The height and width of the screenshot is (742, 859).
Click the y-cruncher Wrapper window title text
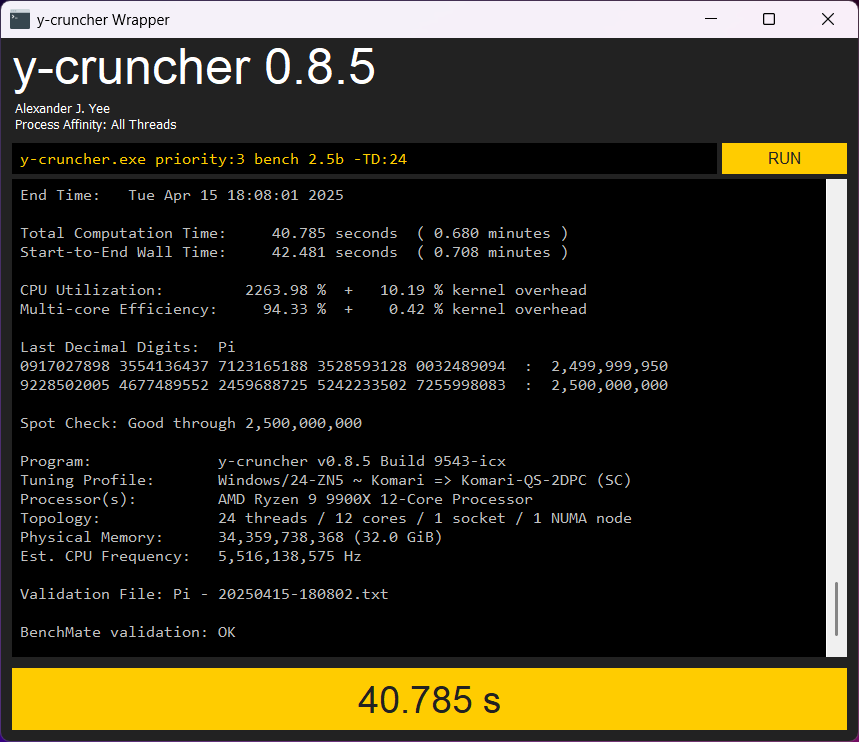coord(103,20)
